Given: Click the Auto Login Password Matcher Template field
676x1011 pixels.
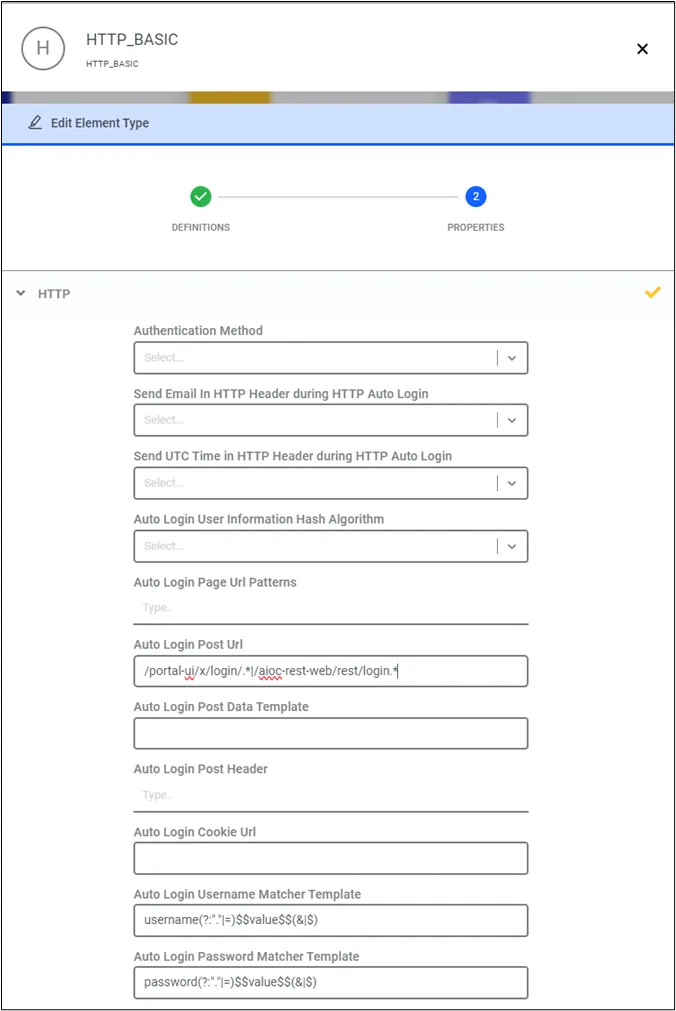Looking at the screenshot, I should (331, 983).
